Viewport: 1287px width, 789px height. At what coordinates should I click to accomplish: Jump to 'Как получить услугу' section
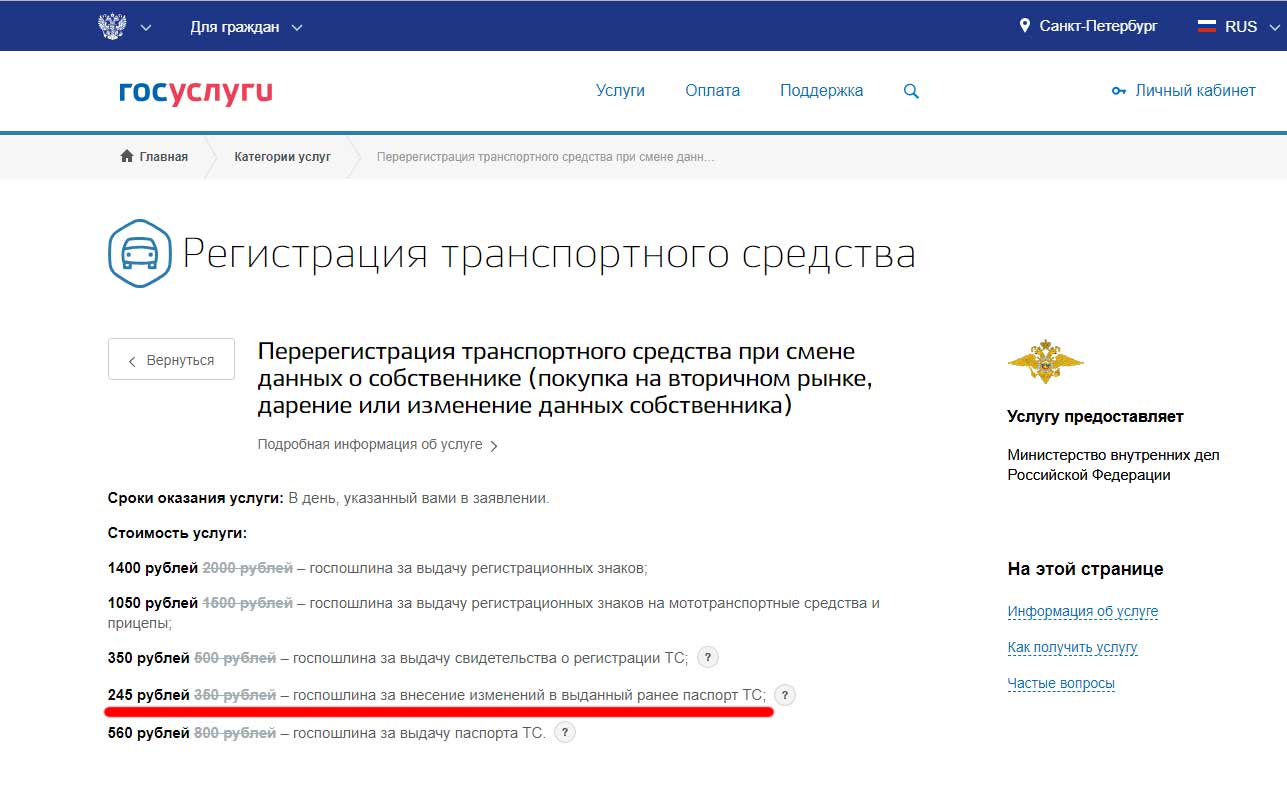point(1072,648)
